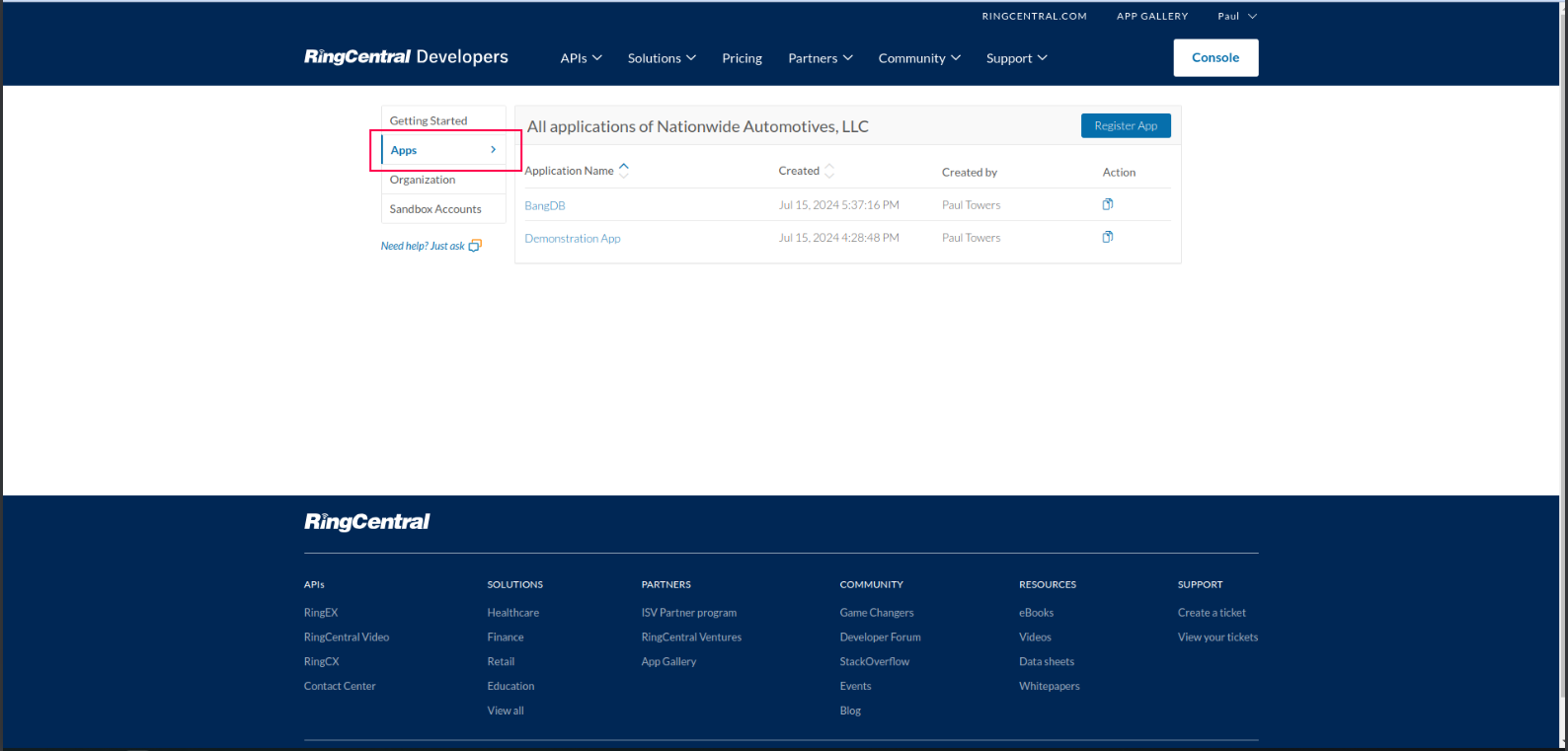Click the copy icon in BangDB row
This screenshot has height=751, width=1568.
(x=1108, y=204)
